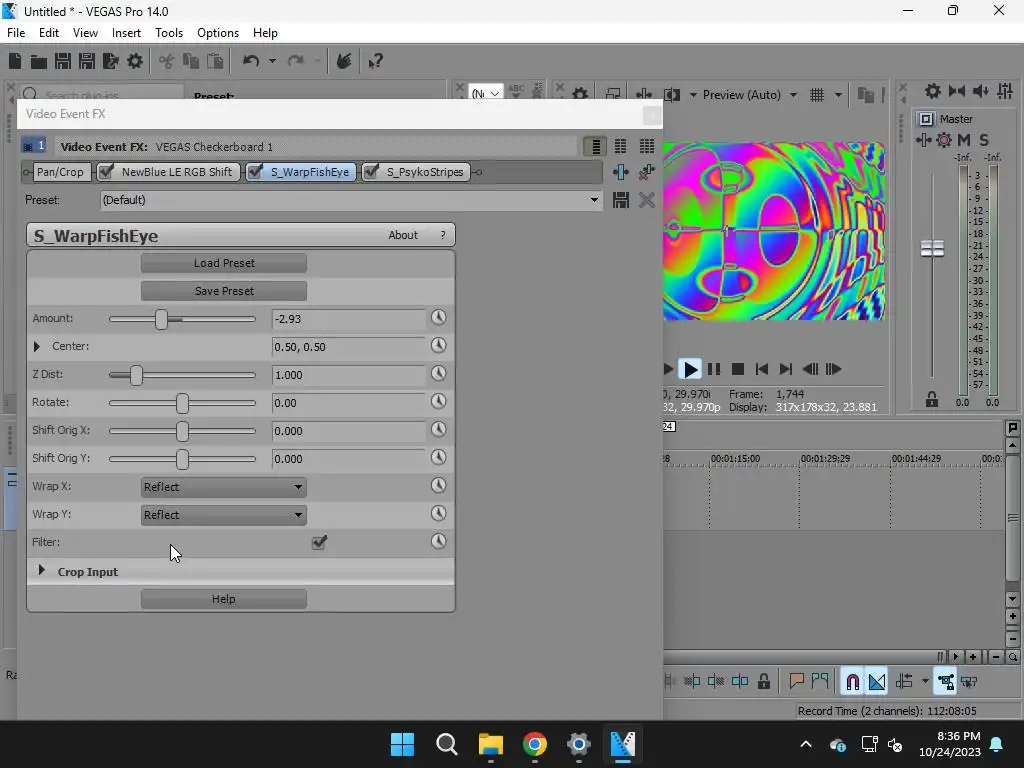Click the Z Dist slider handle
Viewport: 1024px width, 768px height.
point(136,375)
